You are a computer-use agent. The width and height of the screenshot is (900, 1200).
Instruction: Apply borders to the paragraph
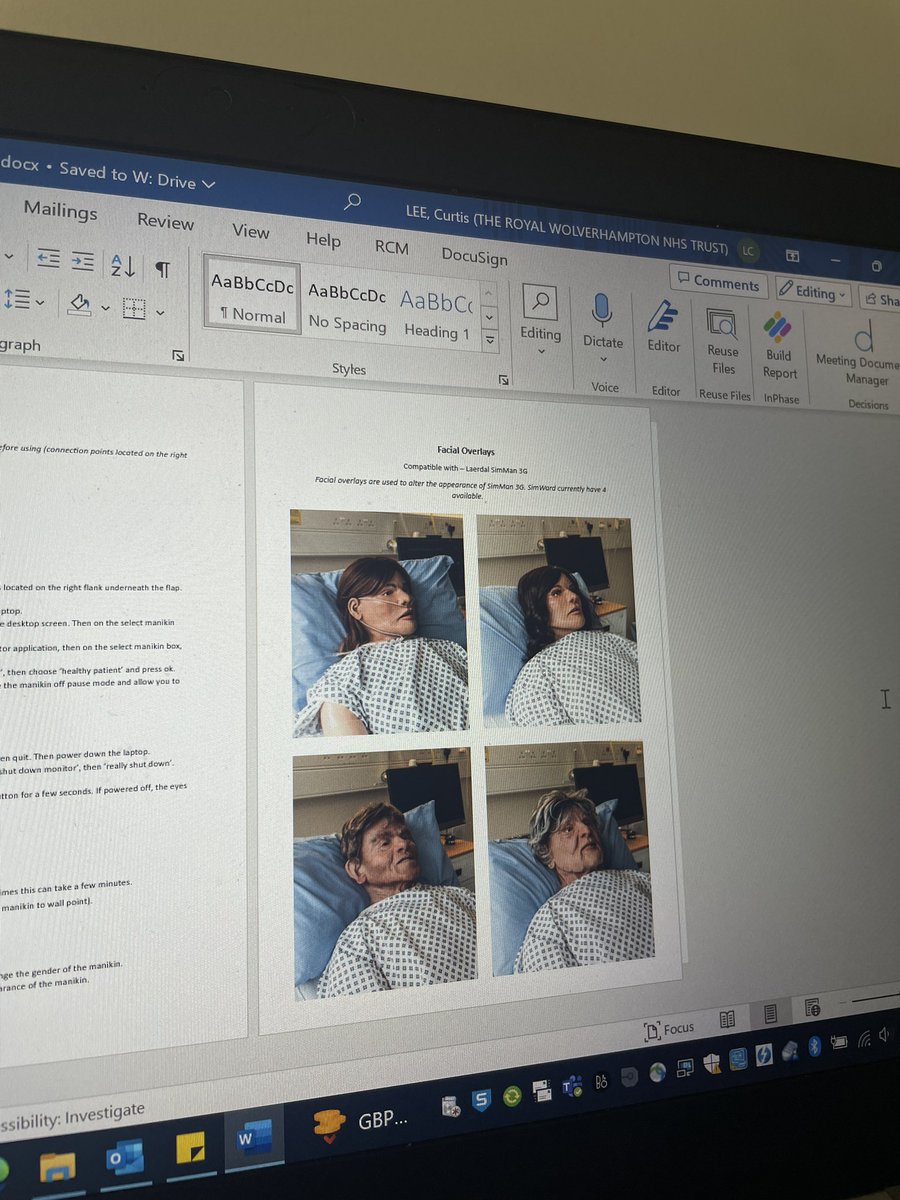pos(134,310)
